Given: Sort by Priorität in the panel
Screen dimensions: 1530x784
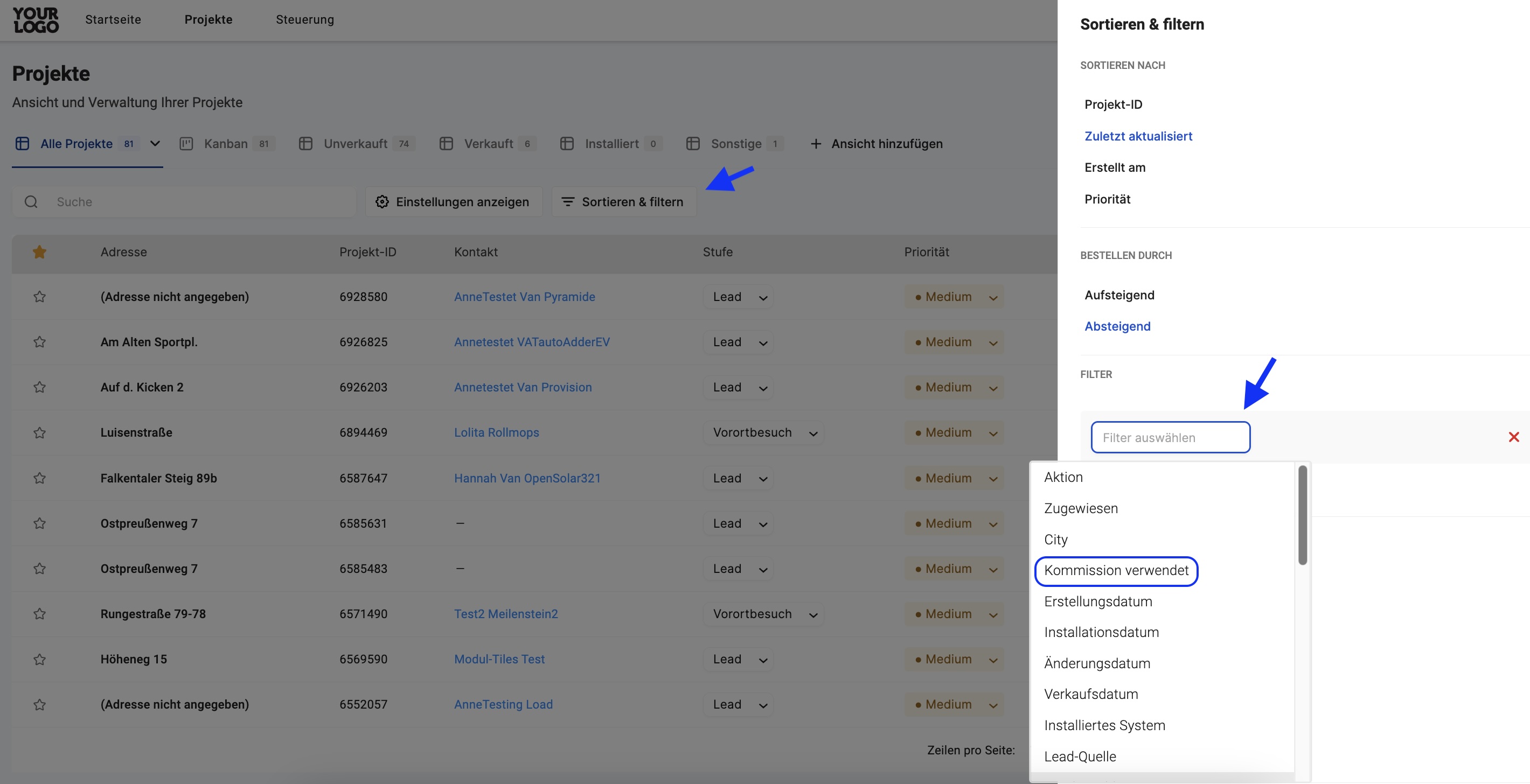Looking at the screenshot, I should (x=1107, y=199).
